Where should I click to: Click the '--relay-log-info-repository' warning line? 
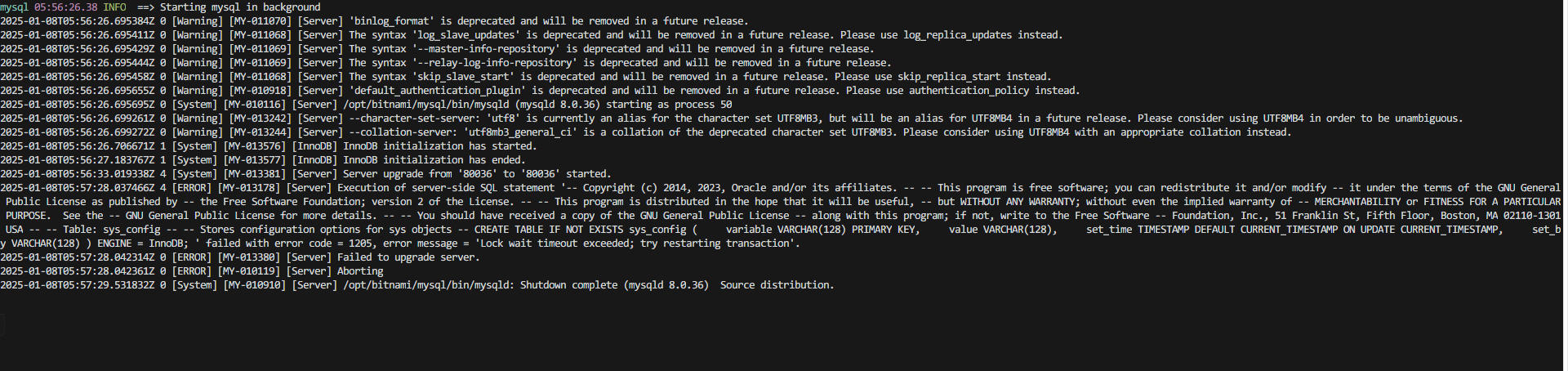(446, 63)
